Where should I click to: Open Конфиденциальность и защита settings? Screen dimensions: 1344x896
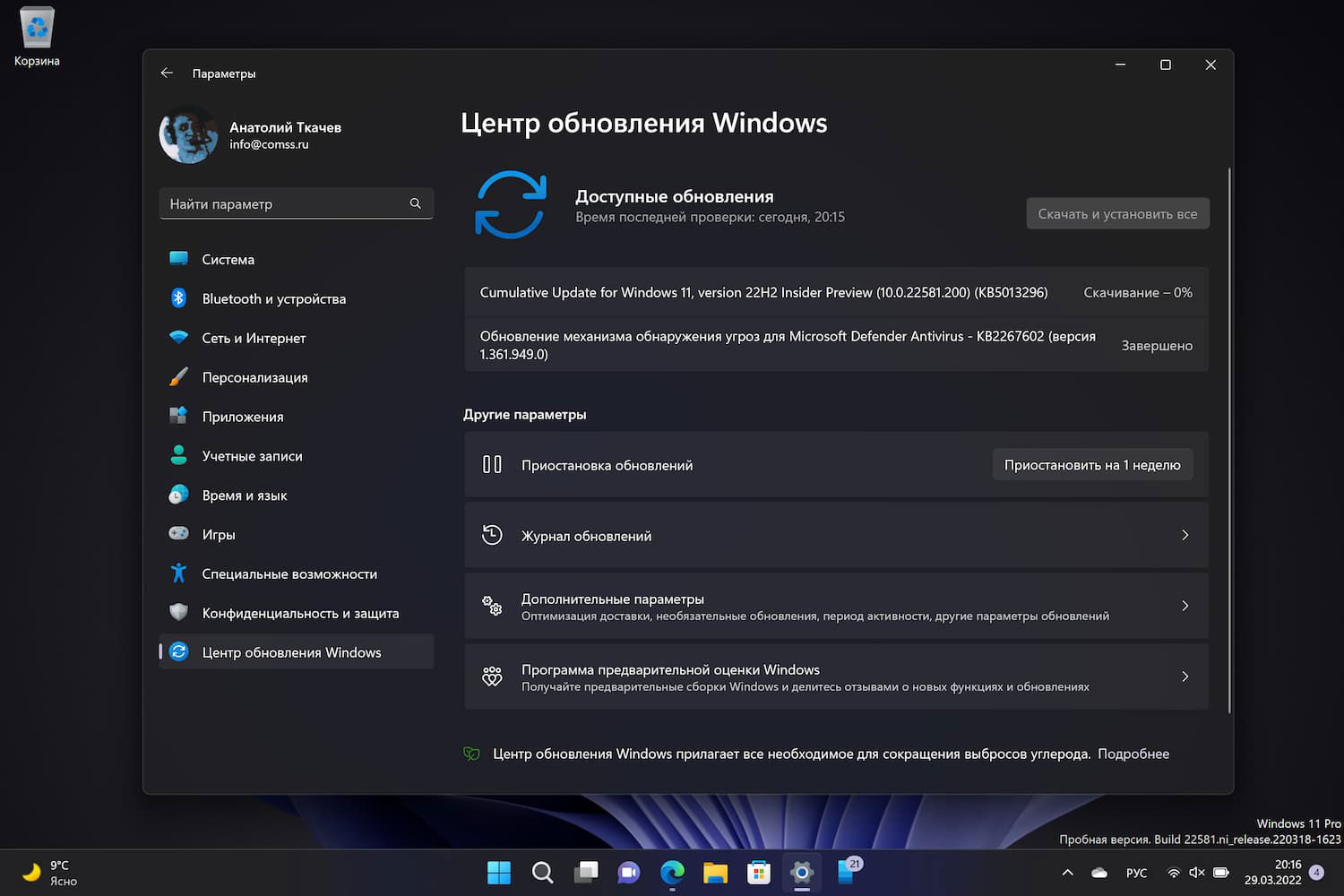300,613
